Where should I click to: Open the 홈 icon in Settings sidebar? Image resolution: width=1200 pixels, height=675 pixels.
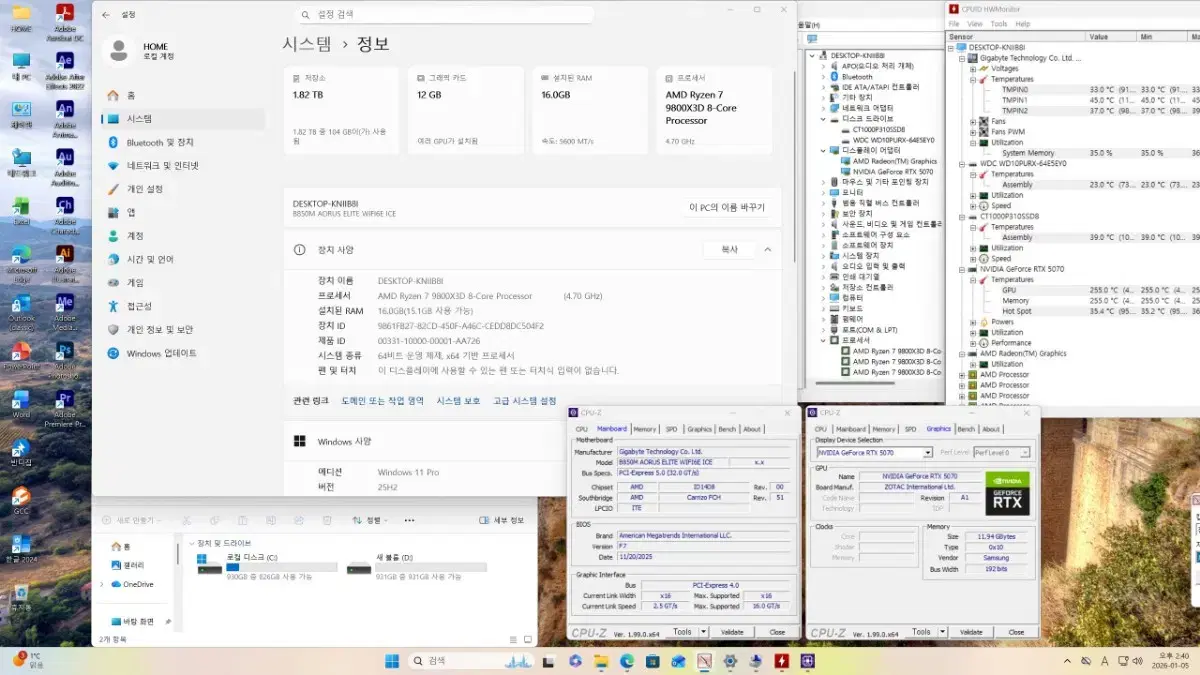[x=114, y=95]
